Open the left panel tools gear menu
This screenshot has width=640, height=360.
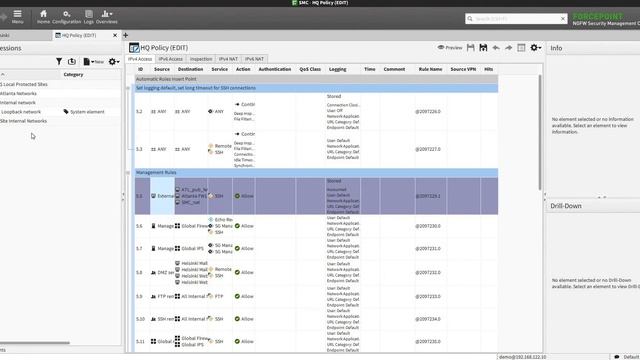click(113, 62)
